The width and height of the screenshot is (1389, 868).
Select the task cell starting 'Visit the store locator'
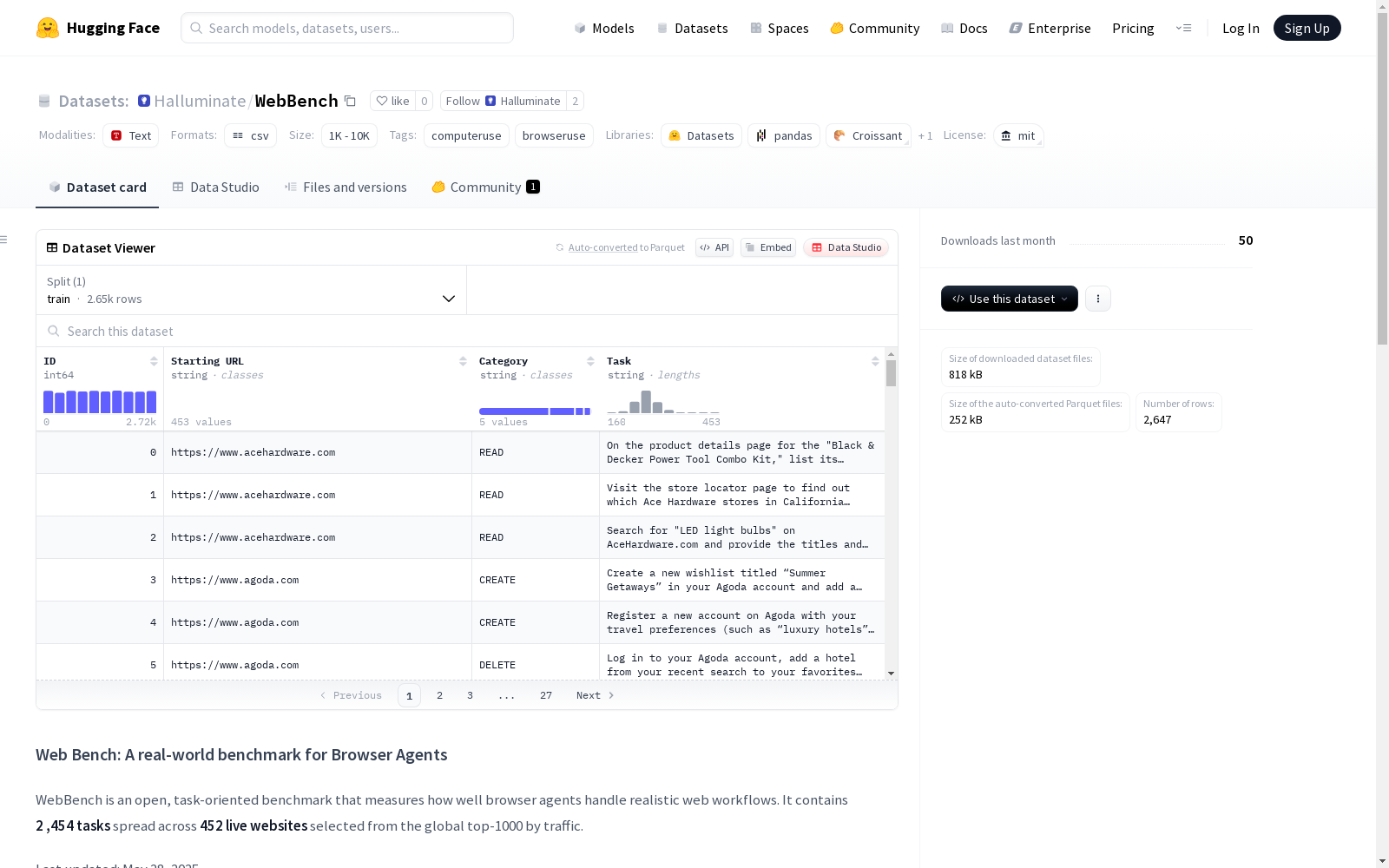[x=742, y=495]
